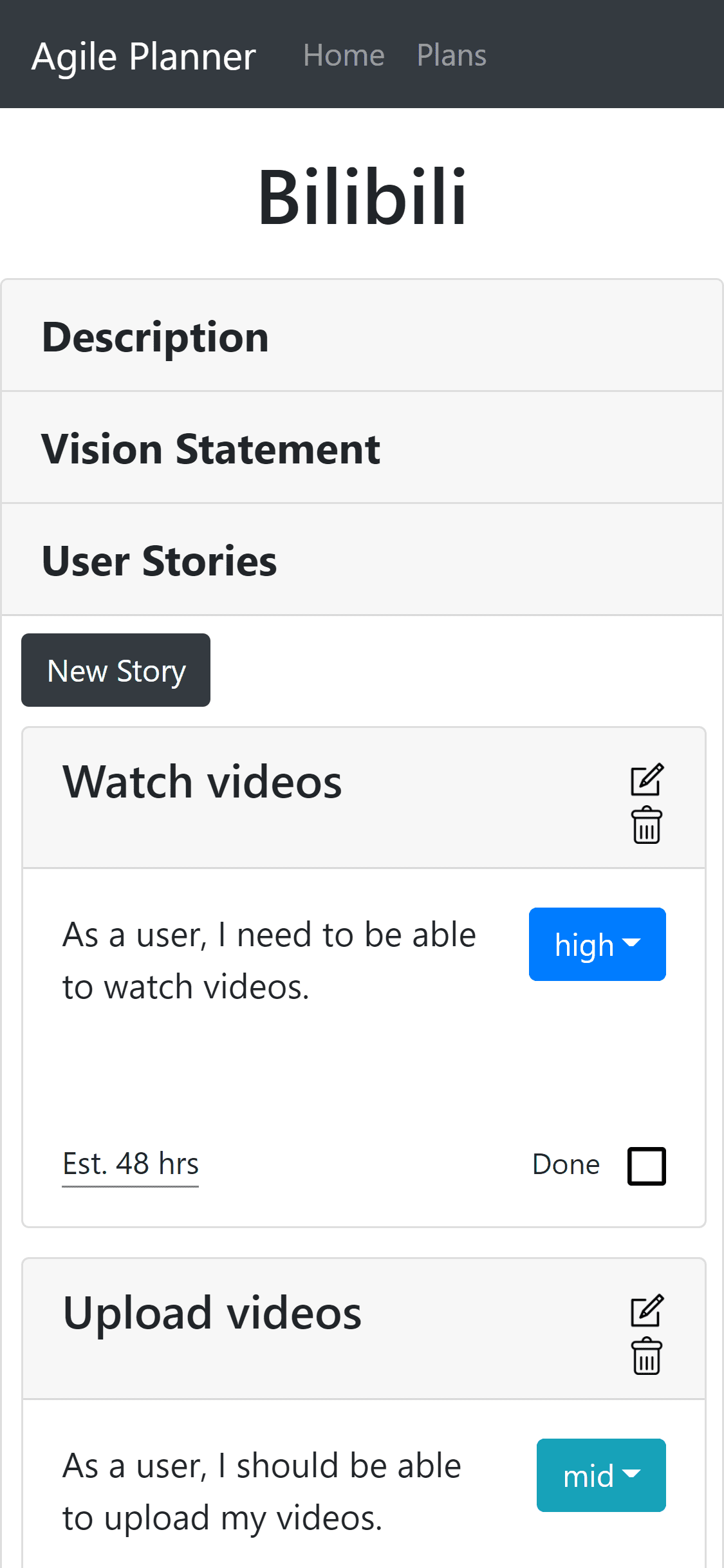Mark Watch videos story as done
Screen dimensions: 724x1568
646,1166
